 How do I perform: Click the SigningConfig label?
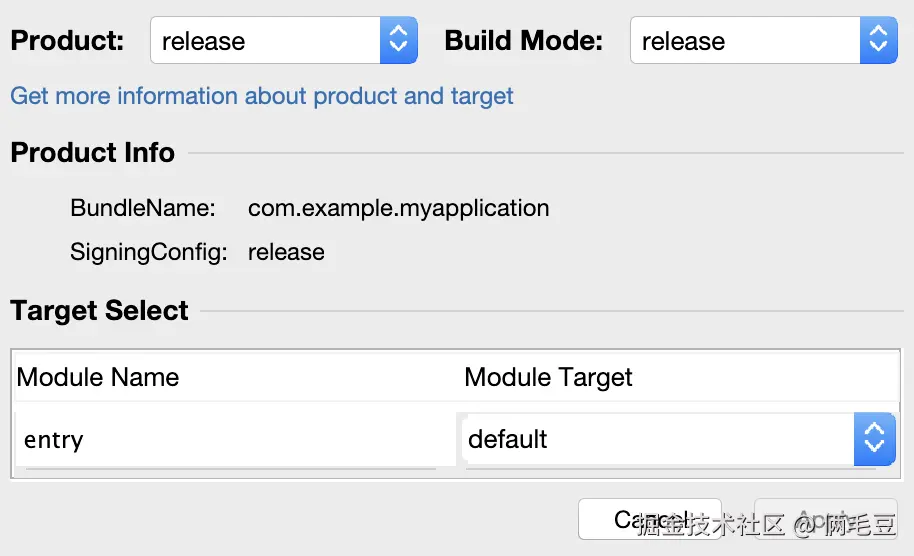[x=149, y=252]
